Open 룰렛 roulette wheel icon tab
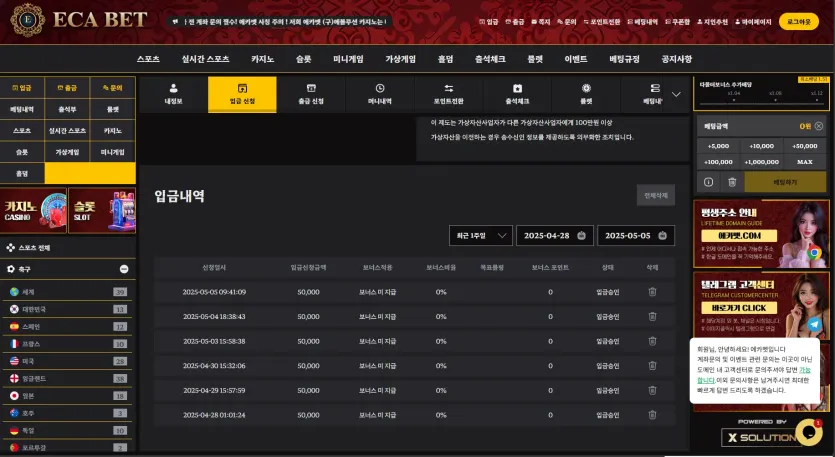The height and width of the screenshot is (457, 835). coord(586,94)
